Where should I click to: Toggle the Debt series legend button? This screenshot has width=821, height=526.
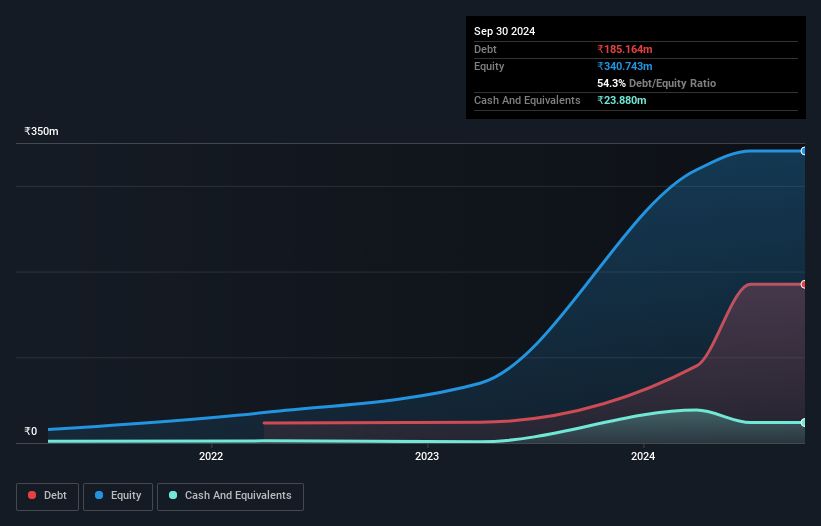coord(47,496)
